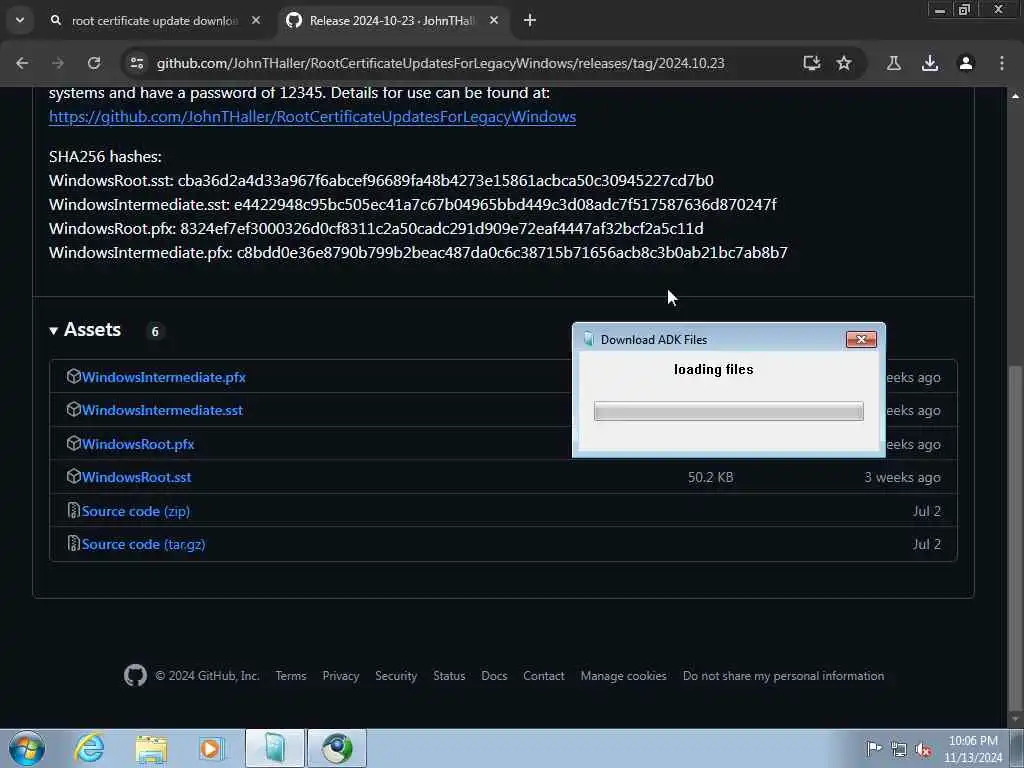Image resolution: width=1024 pixels, height=768 pixels.
Task: Download Source code (zip)
Action: coord(136,511)
